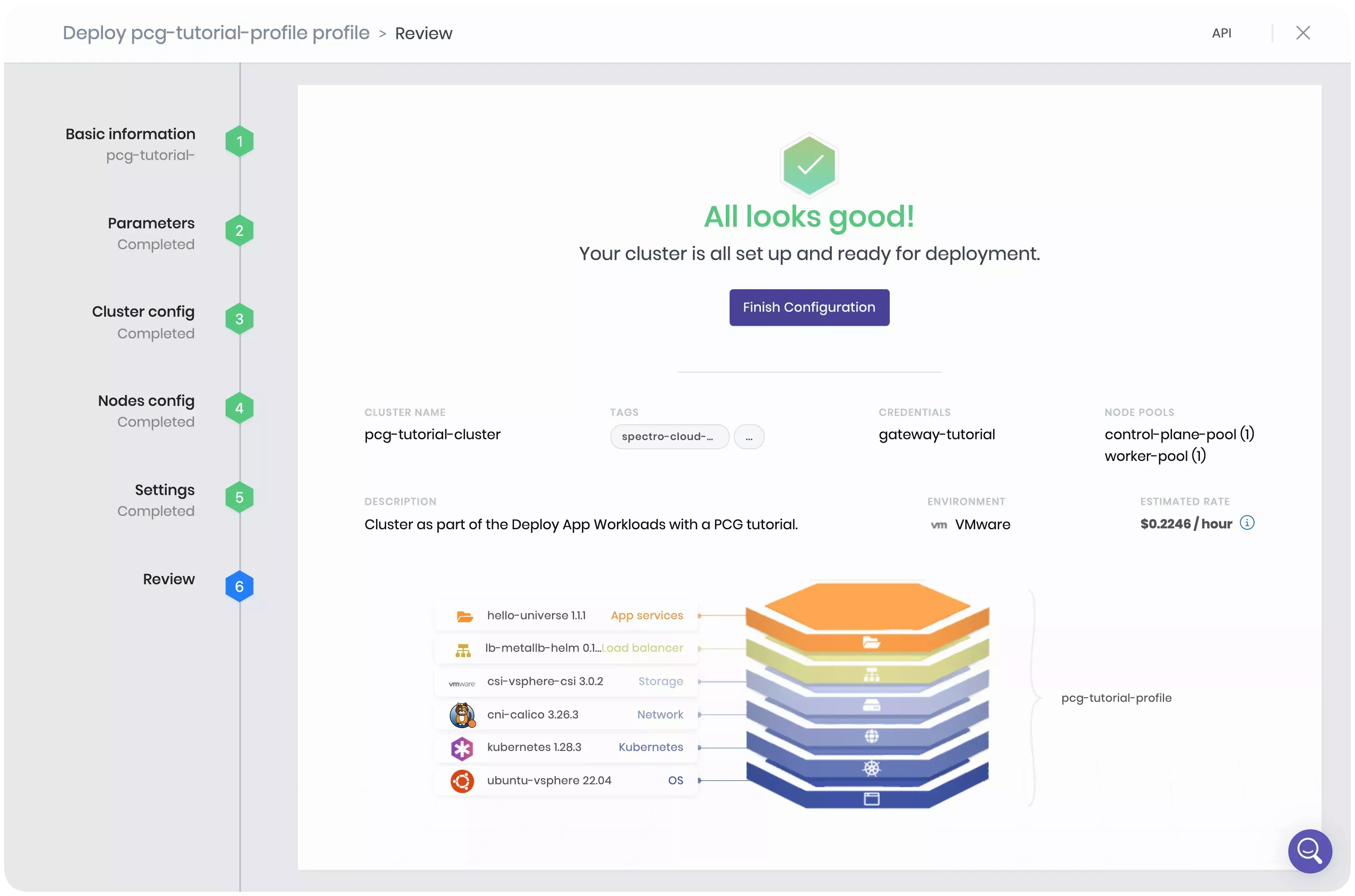Image resolution: width=1355 pixels, height=896 pixels.
Task: Open the search magnifier in bottom-right corner
Action: point(1310,851)
